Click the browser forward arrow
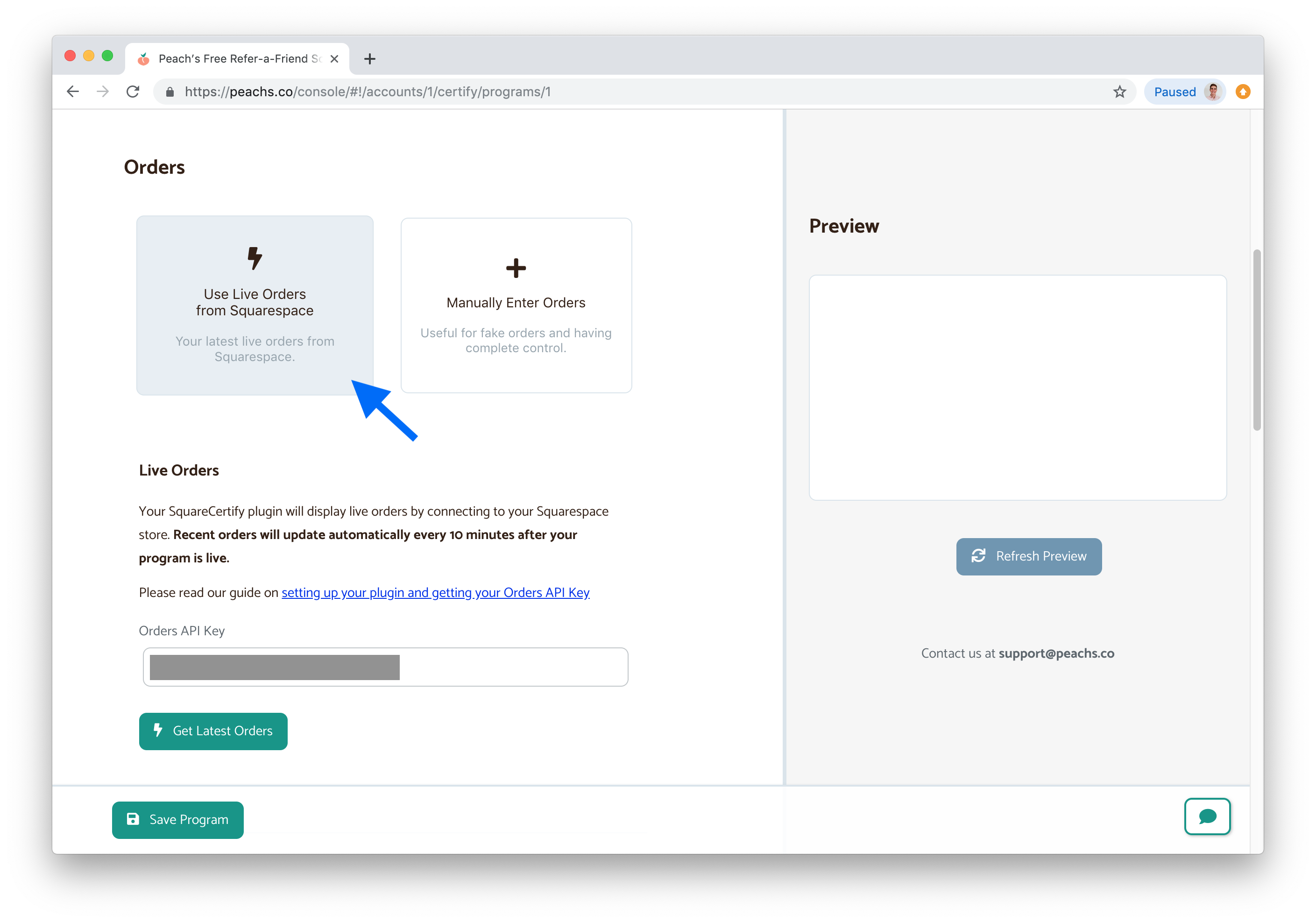1316x923 pixels. [x=103, y=92]
